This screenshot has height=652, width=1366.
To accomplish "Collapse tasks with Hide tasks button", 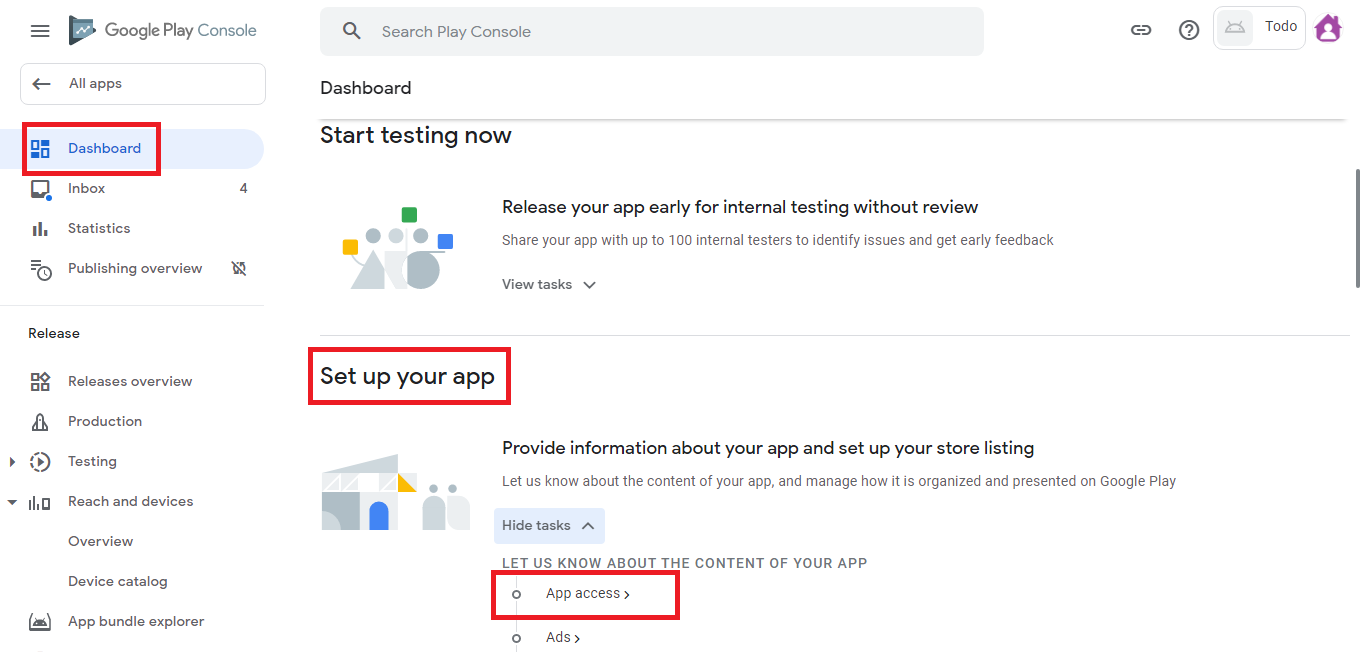I will [x=549, y=526].
